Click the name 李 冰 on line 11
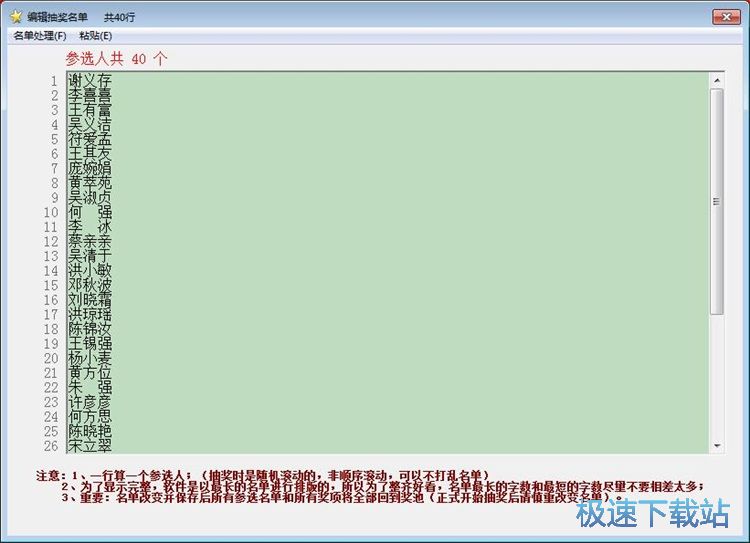The height and width of the screenshot is (543, 750). coord(90,227)
